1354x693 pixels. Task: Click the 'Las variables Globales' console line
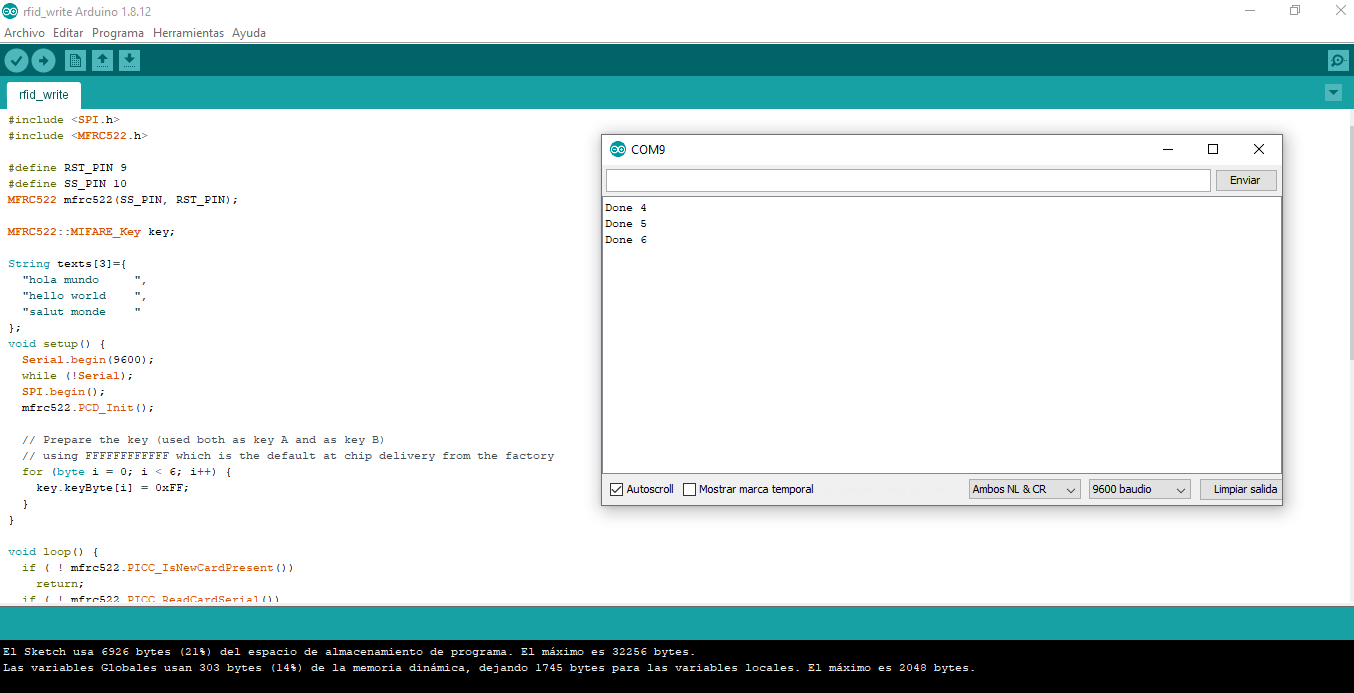(489, 668)
